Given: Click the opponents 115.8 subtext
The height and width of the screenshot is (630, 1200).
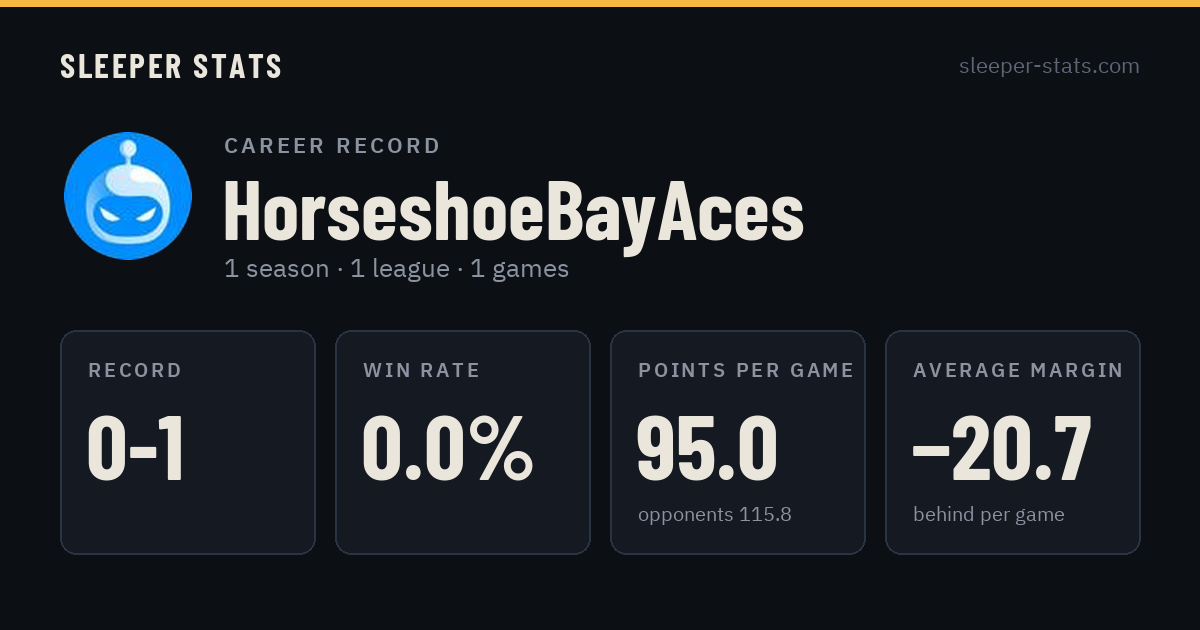Looking at the screenshot, I should click(x=715, y=515).
